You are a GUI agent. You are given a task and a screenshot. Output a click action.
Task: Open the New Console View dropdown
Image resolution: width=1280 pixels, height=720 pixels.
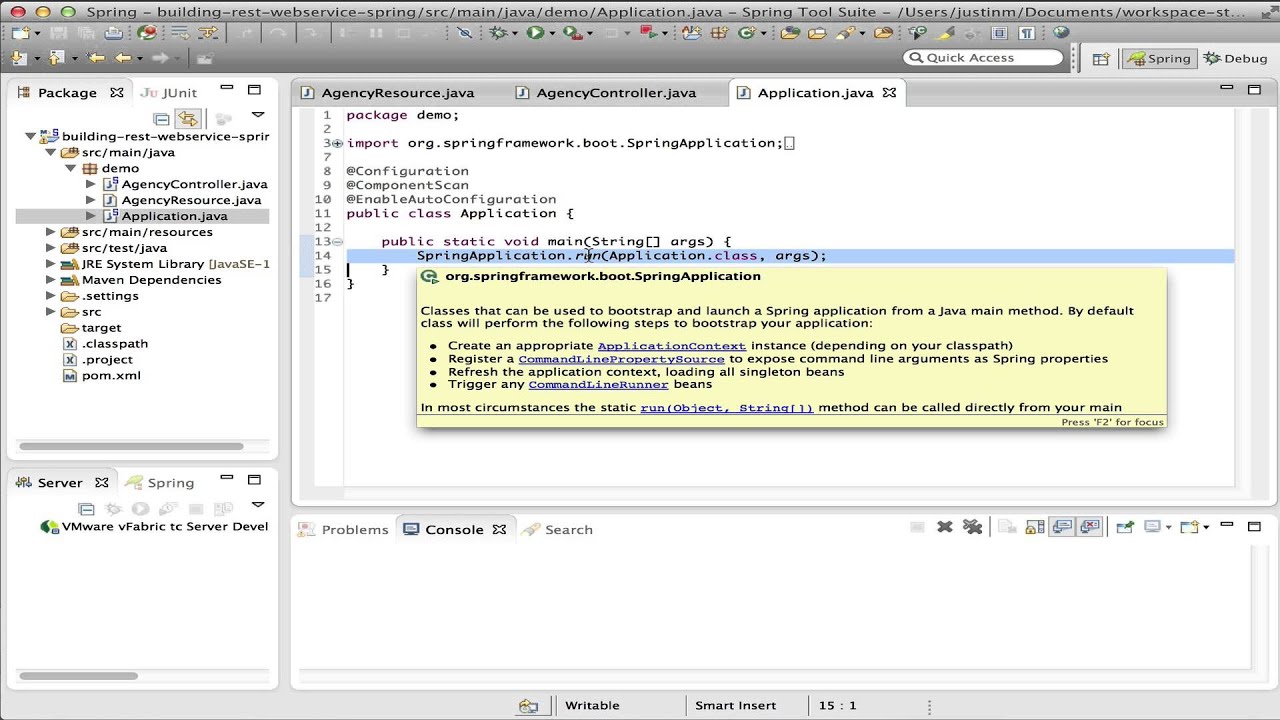pyautogui.click(x=1206, y=528)
